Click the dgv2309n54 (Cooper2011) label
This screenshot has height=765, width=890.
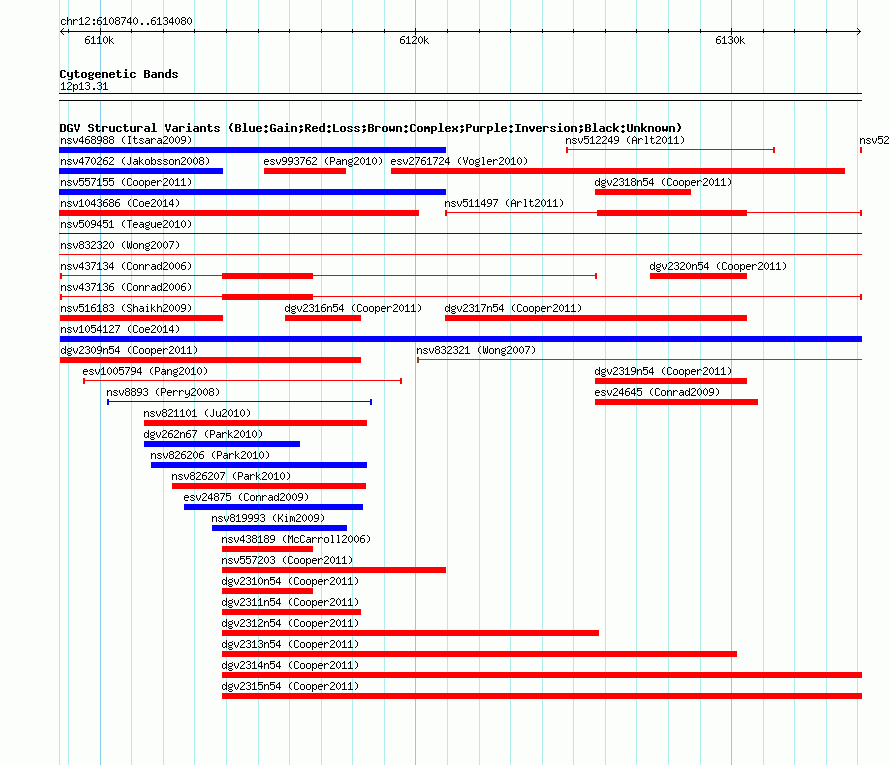(x=129, y=350)
